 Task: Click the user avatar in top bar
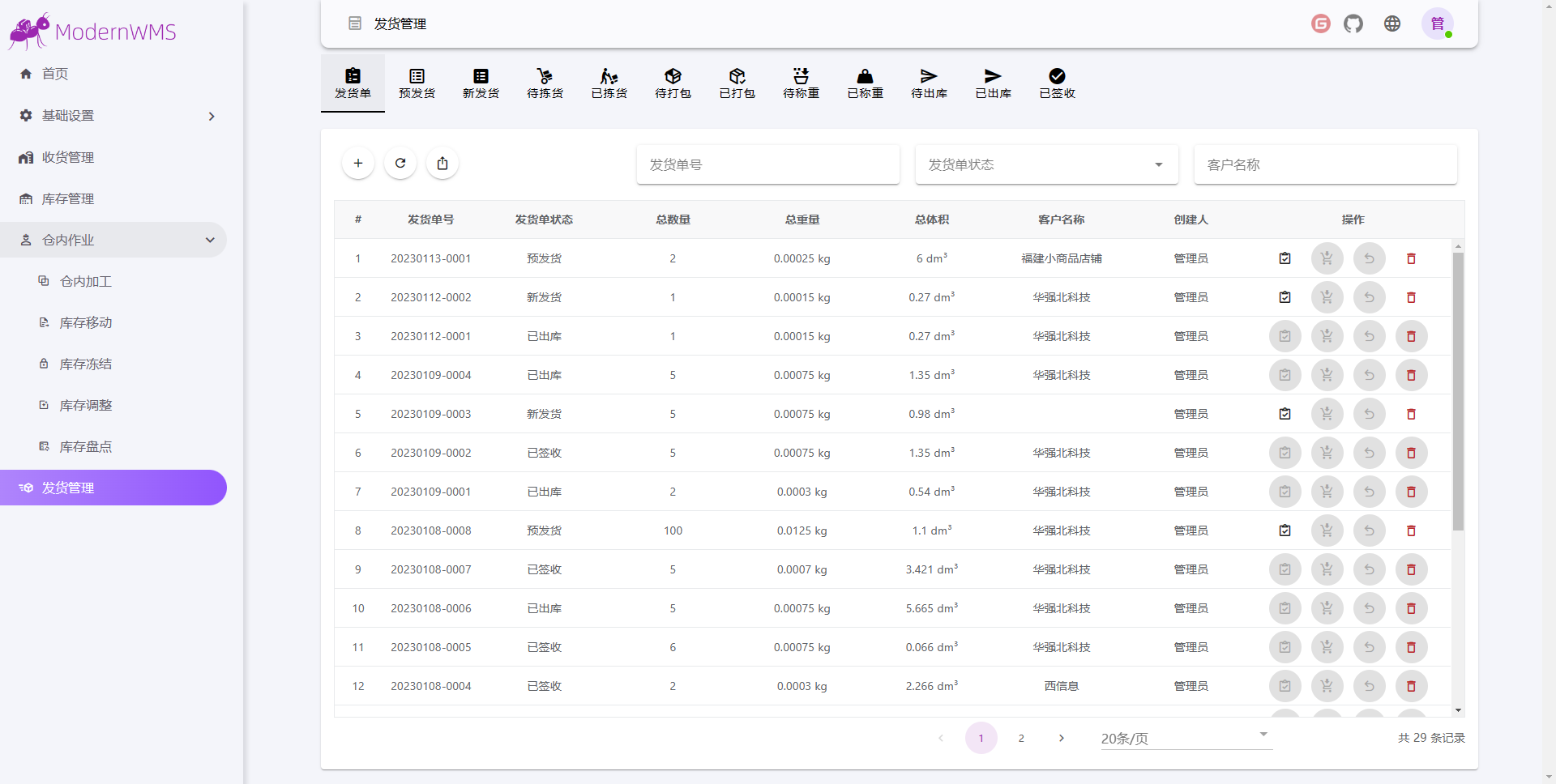(1438, 23)
